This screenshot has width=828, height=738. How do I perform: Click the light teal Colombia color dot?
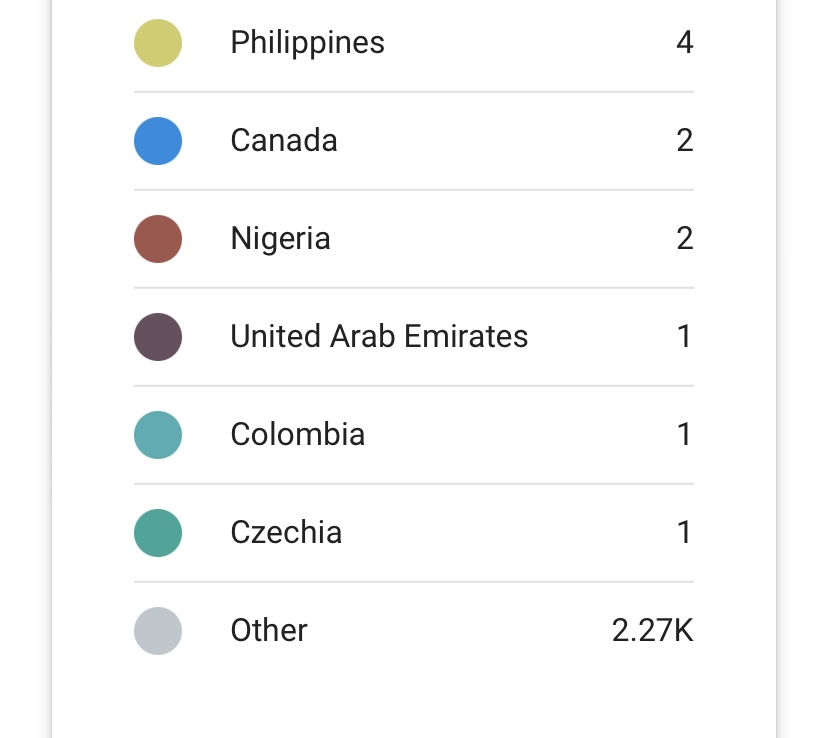pyautogui.click(x=158, y=435)
